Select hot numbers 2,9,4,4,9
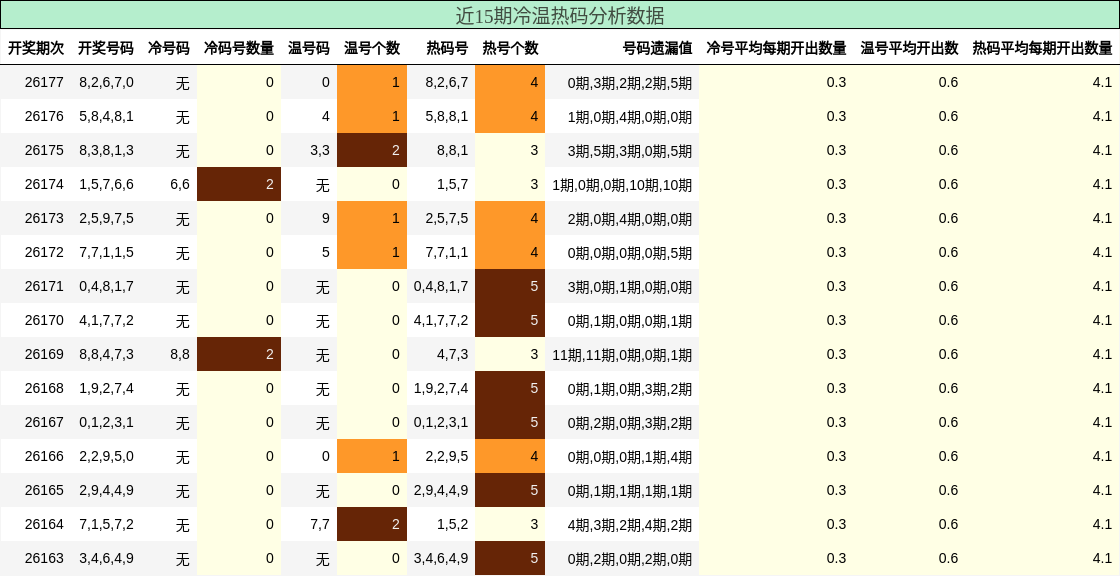The image size is (1120, 576). pyautogui.click(x=441, y=490)
